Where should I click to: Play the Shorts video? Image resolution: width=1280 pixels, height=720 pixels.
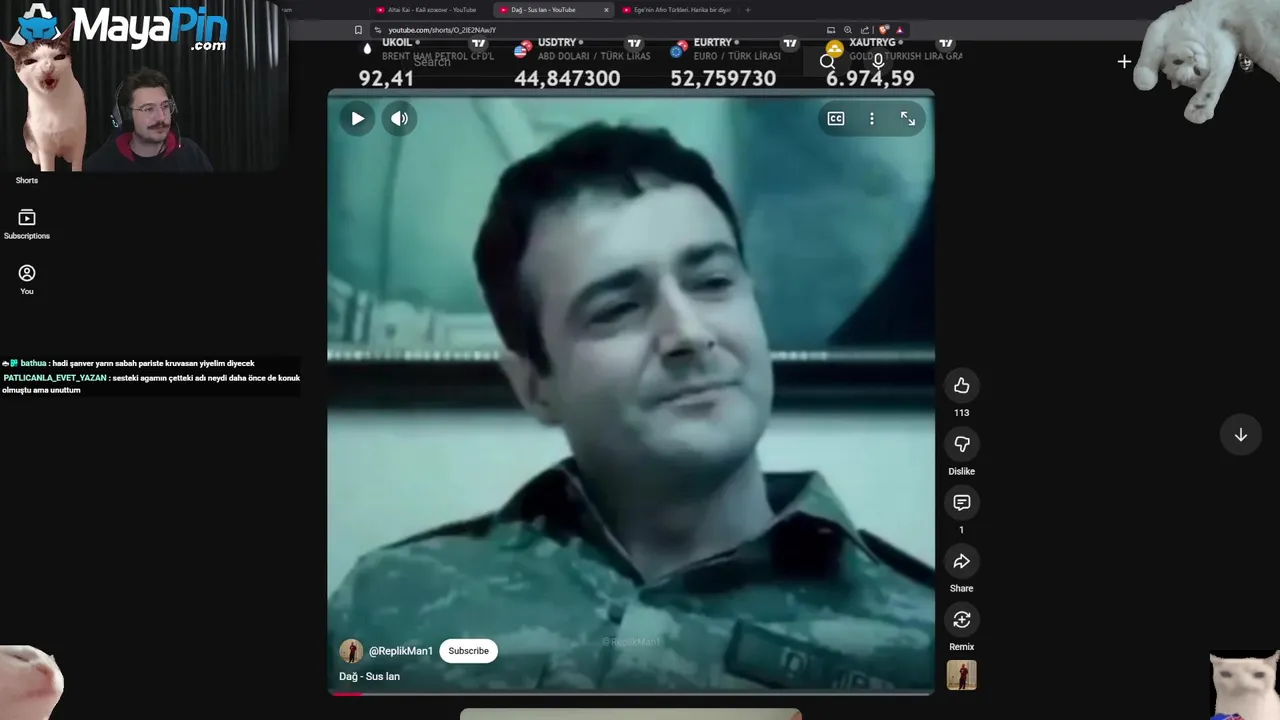[x=357, y=118]
